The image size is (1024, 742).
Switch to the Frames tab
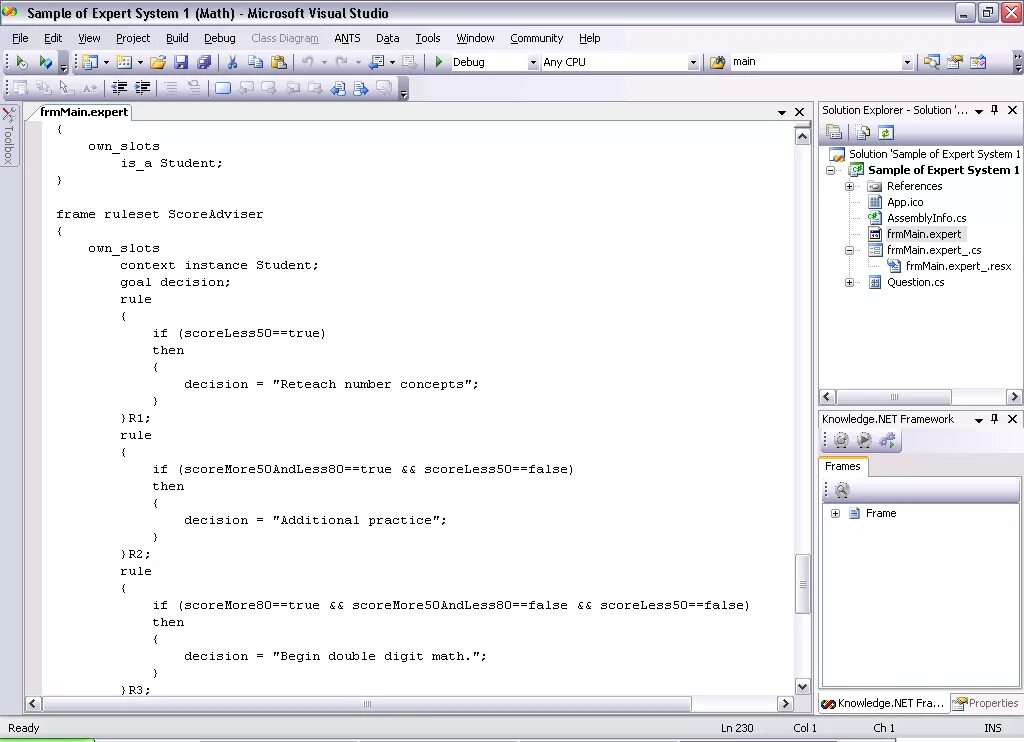[842, 466]
